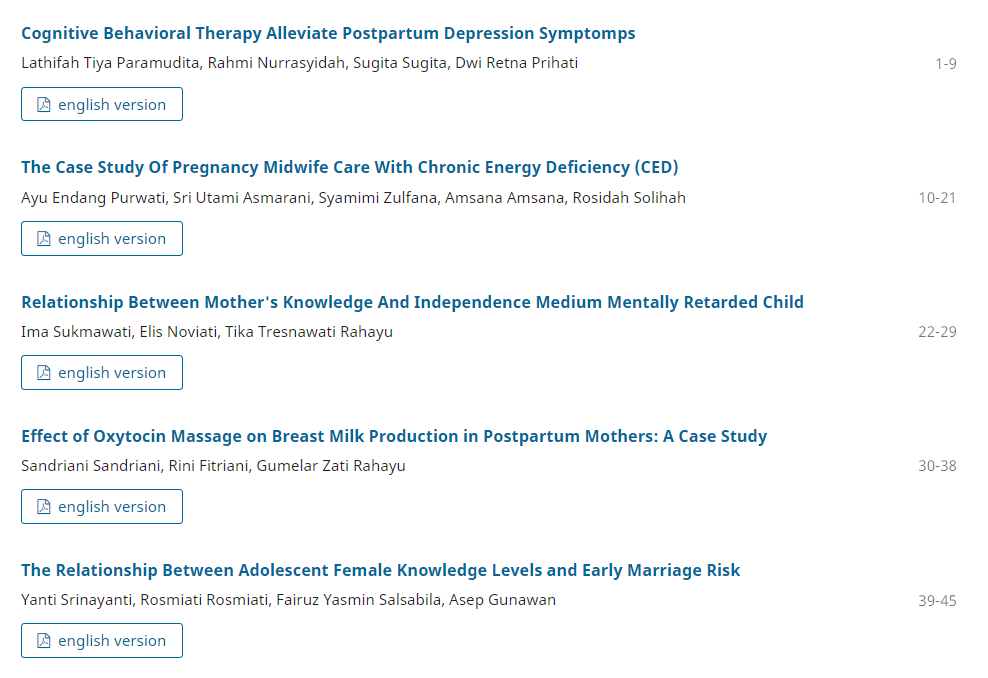988x678 pixels.
Task: Click PDF icon for Early Marriage Risk article
Action: tap(44, 641)
